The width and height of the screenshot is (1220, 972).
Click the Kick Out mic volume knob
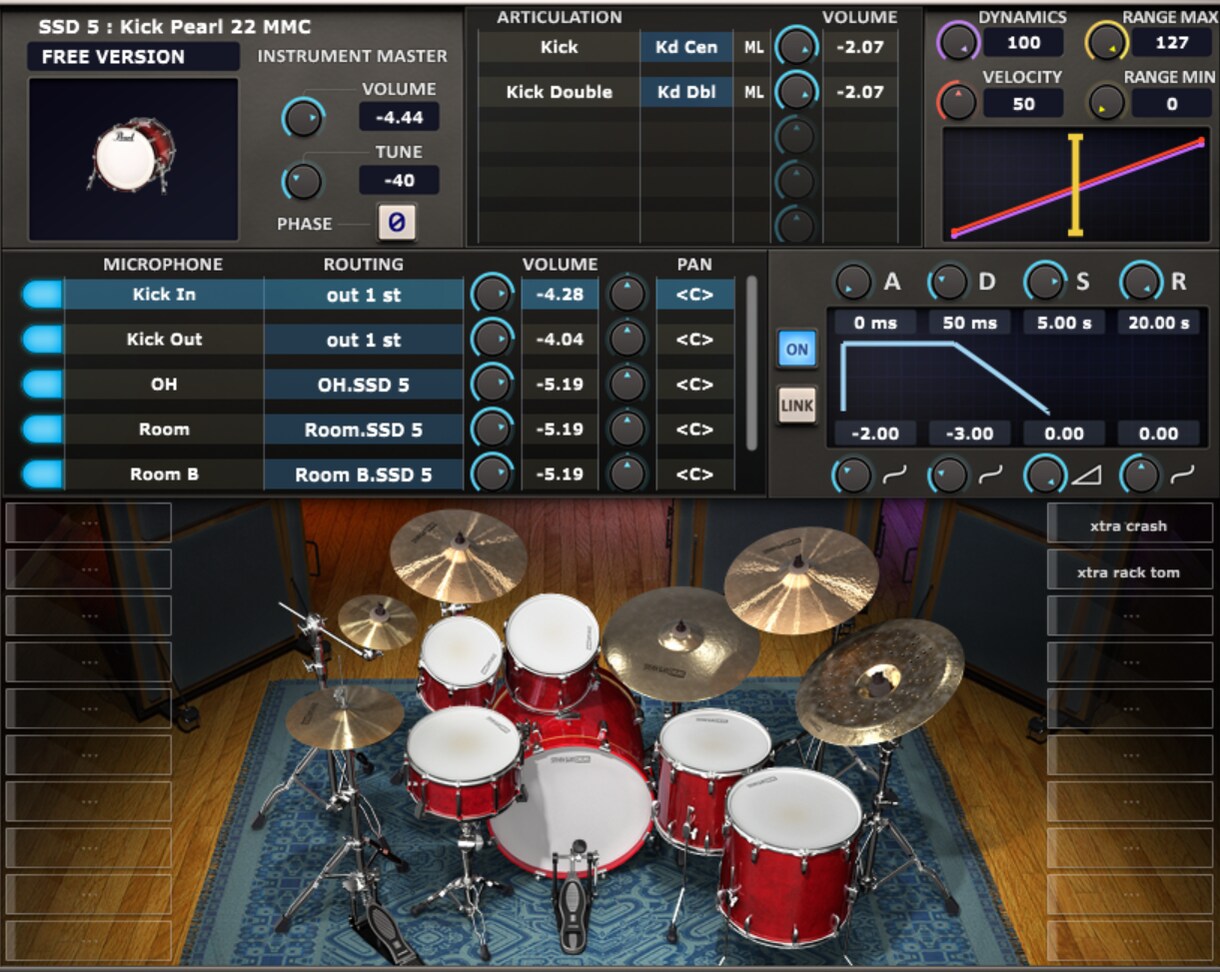coord(492,339)
